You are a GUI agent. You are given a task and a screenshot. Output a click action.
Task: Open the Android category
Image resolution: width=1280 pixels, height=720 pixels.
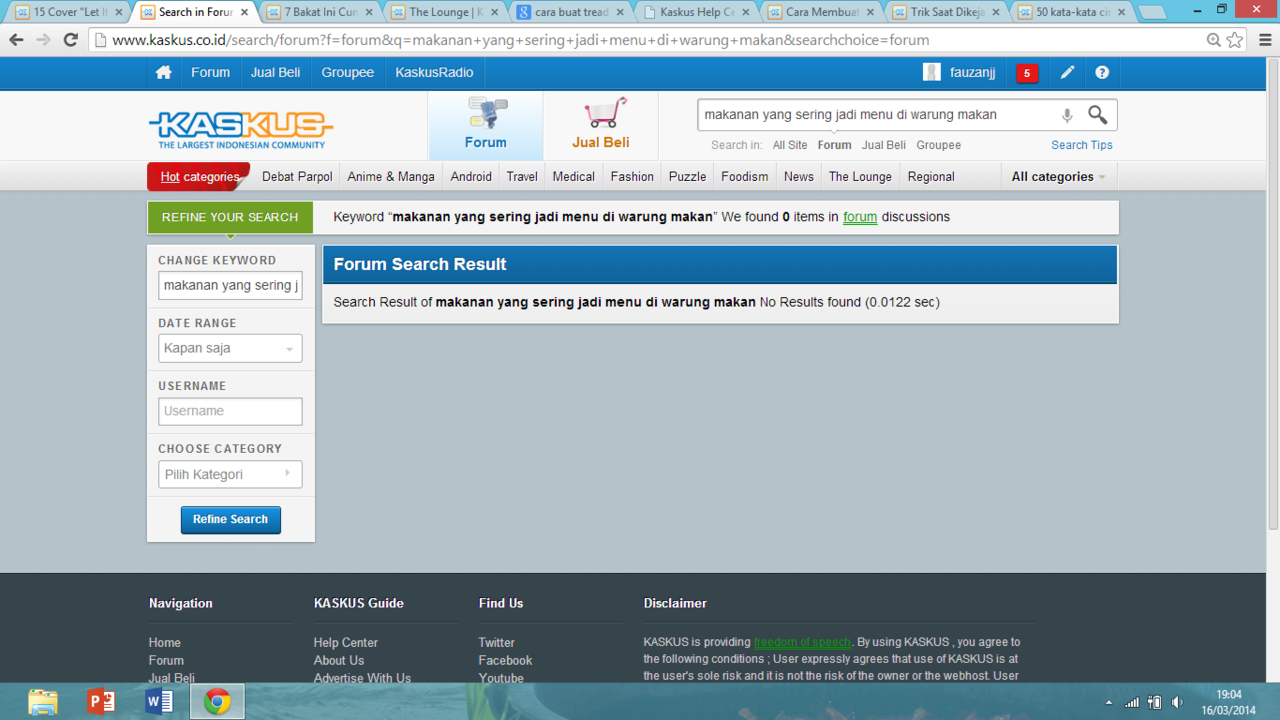[x=471, y=177]
